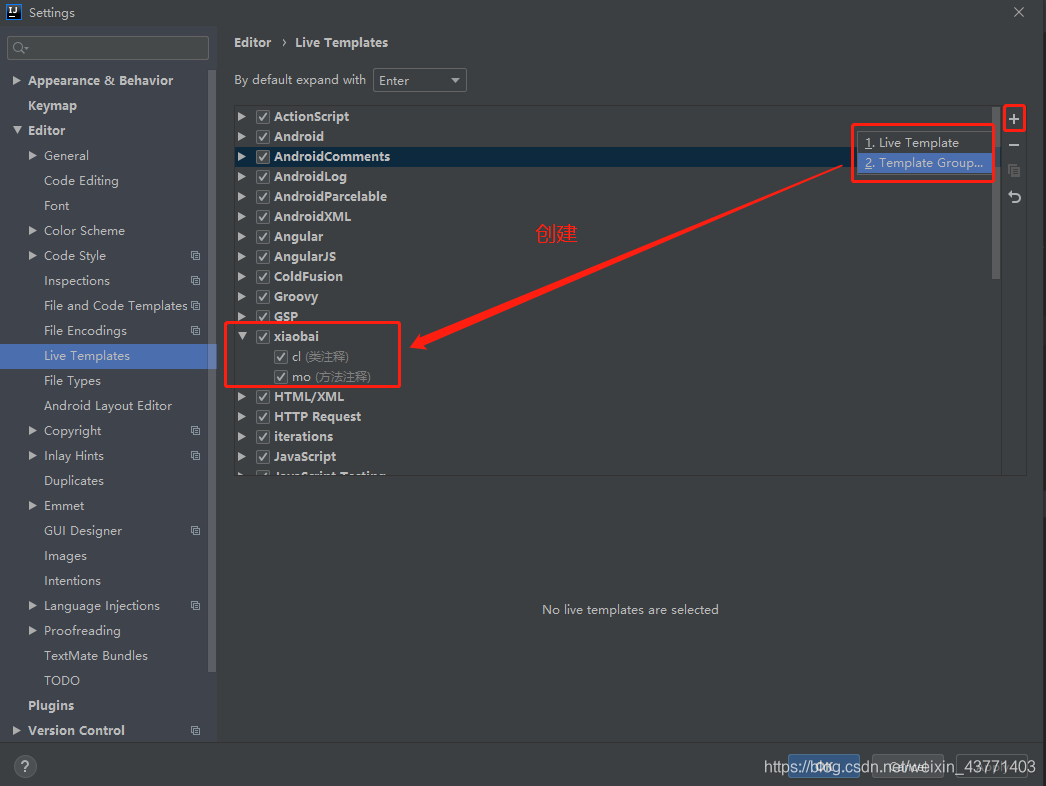
Task: Toggle the JavaScript group checkbox
Action: tap(263, 457)
